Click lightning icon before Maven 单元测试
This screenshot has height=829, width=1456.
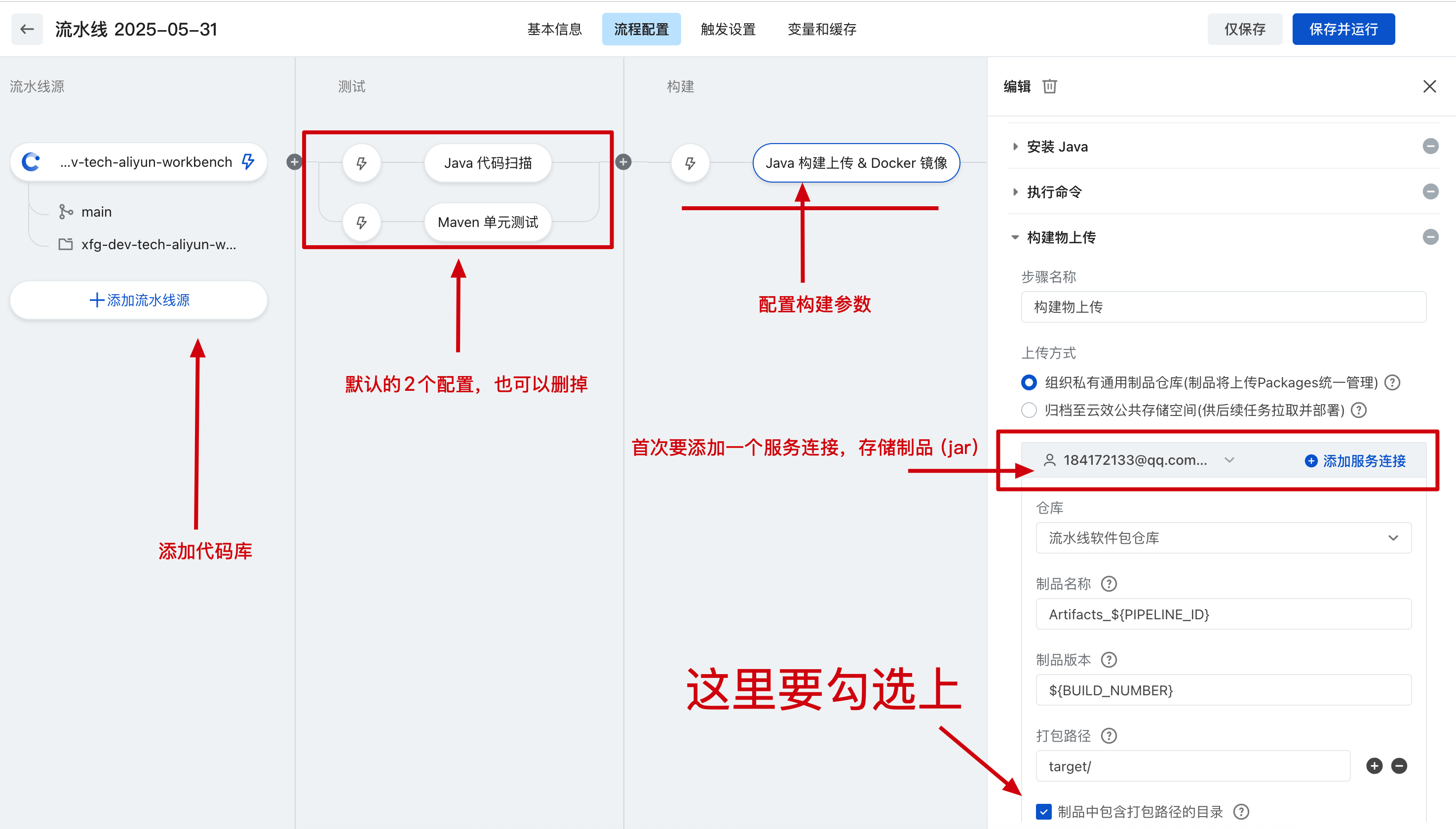[361, 222]
